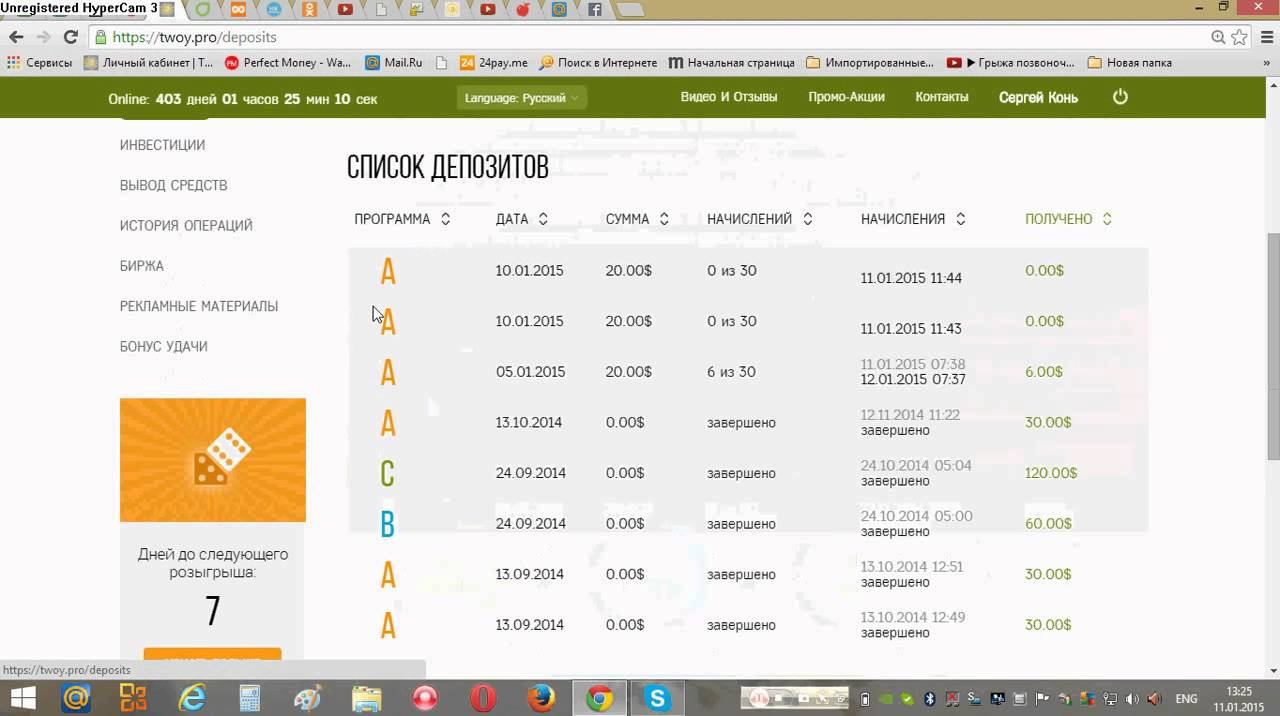
Task: Click the browser back arrow
Action: (16, 37)
